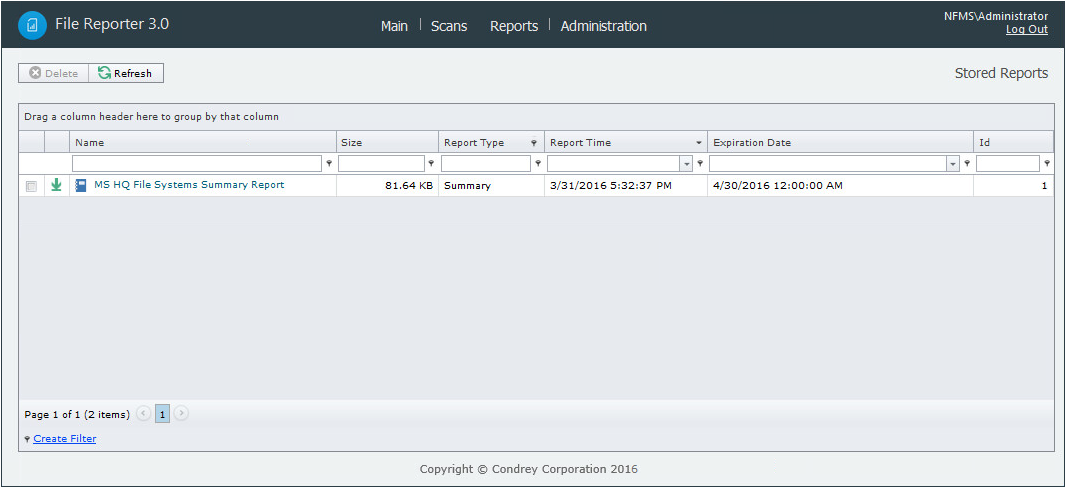1067x488 pixels.
Task: Click the Stored Reports heading
Action: (x=1001, y=73)
